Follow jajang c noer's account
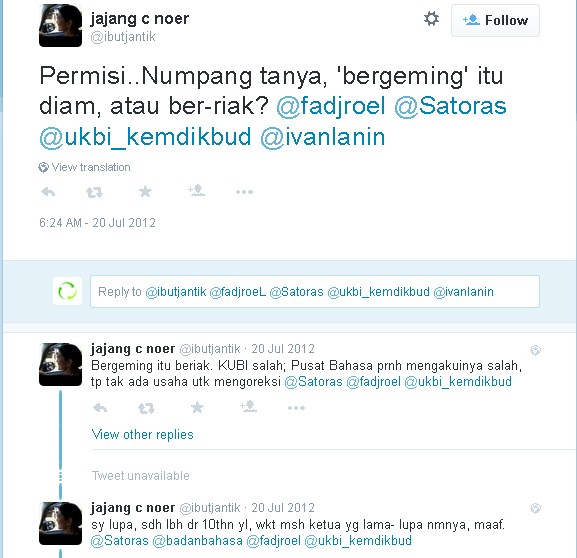Viewport: 577px width, 558px height. (x=495, y=20)
